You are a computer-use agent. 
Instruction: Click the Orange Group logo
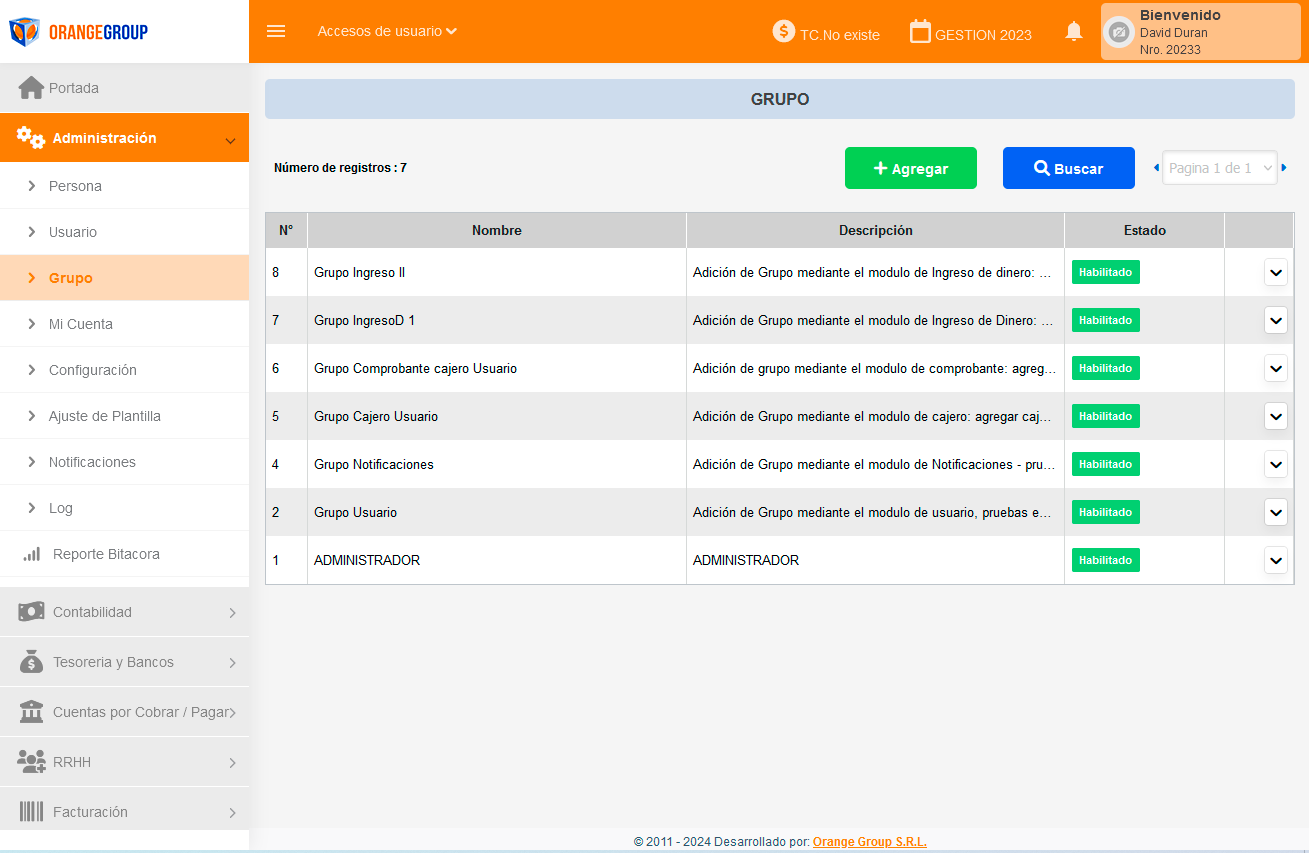point(78,32)
